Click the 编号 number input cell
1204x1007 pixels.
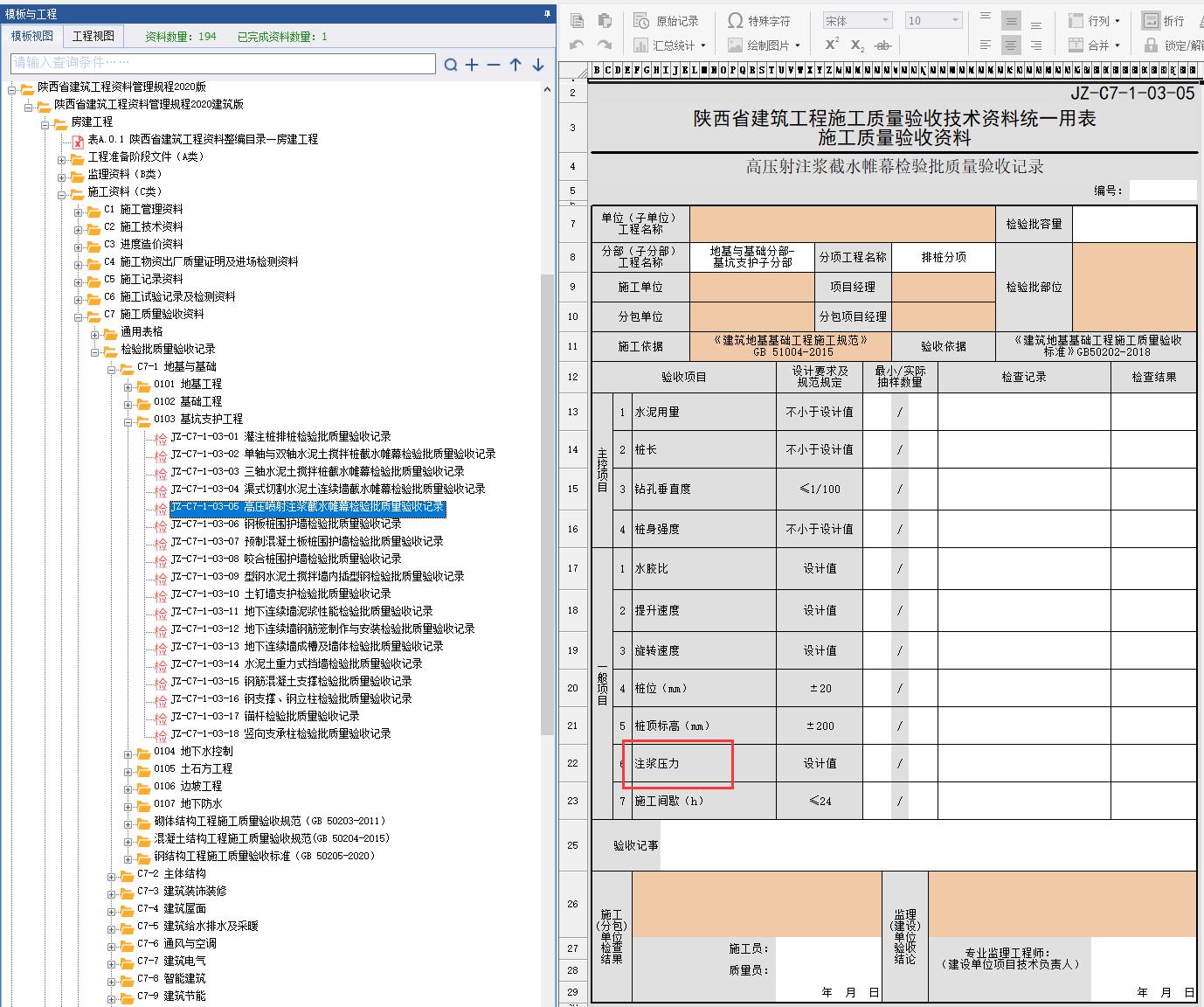pos(1162,190)
